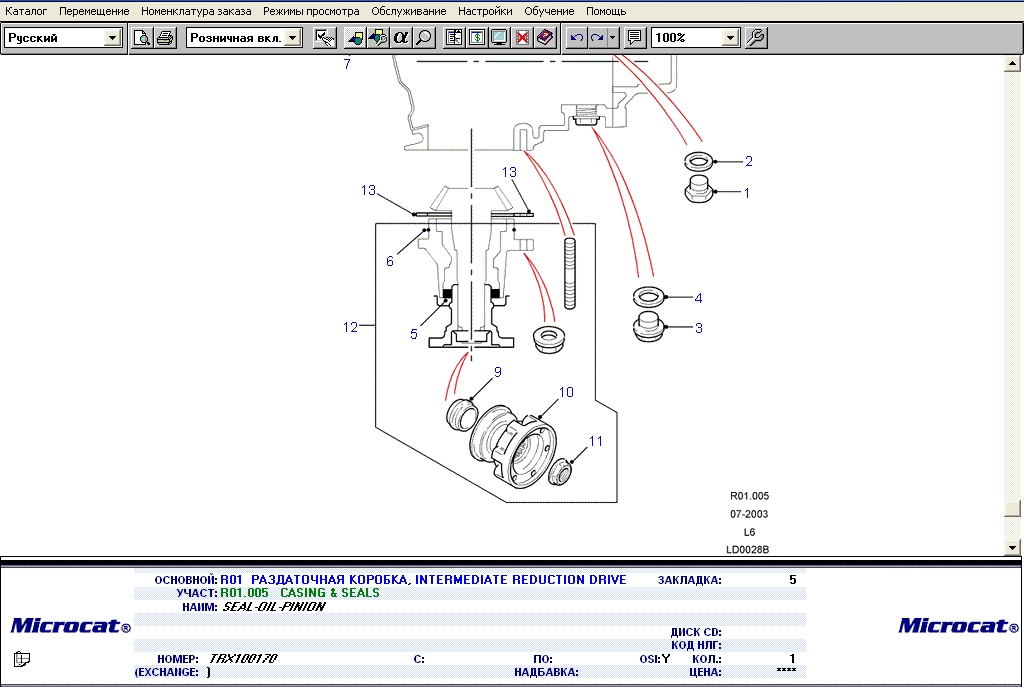Viewport: 1024px width, 687px height.
Task: Open the Обучение menu
Action: click(549, 11)
